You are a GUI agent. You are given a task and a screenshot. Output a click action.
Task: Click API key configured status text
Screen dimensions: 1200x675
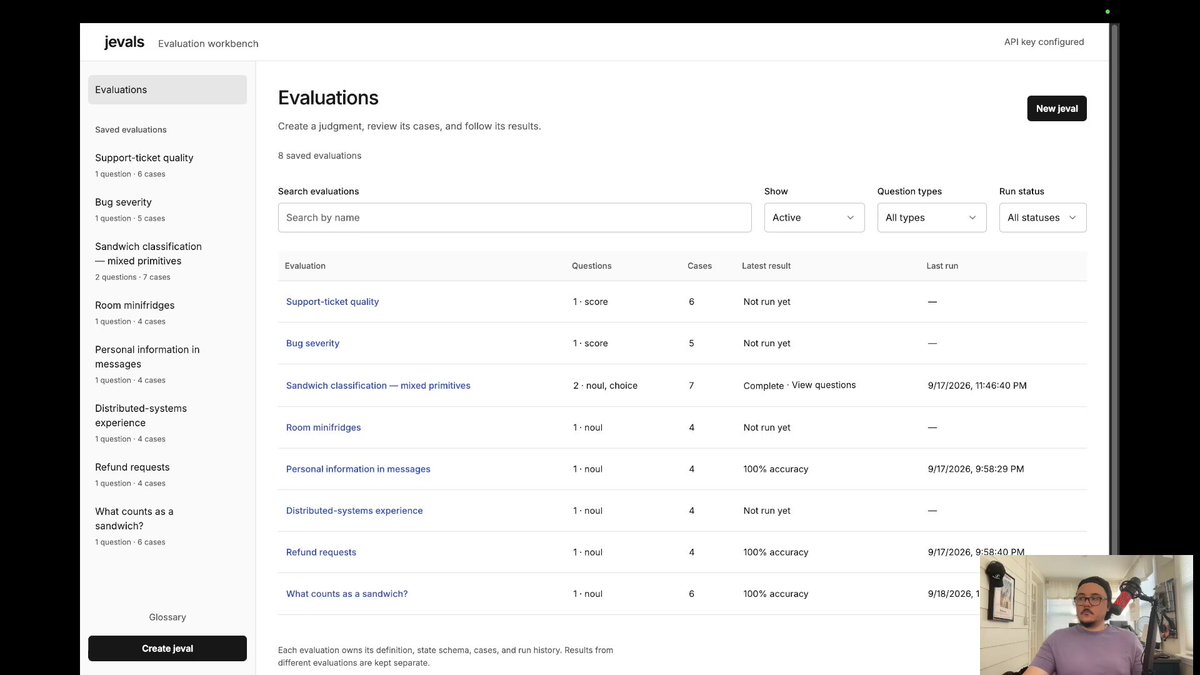click(1044, 42)
